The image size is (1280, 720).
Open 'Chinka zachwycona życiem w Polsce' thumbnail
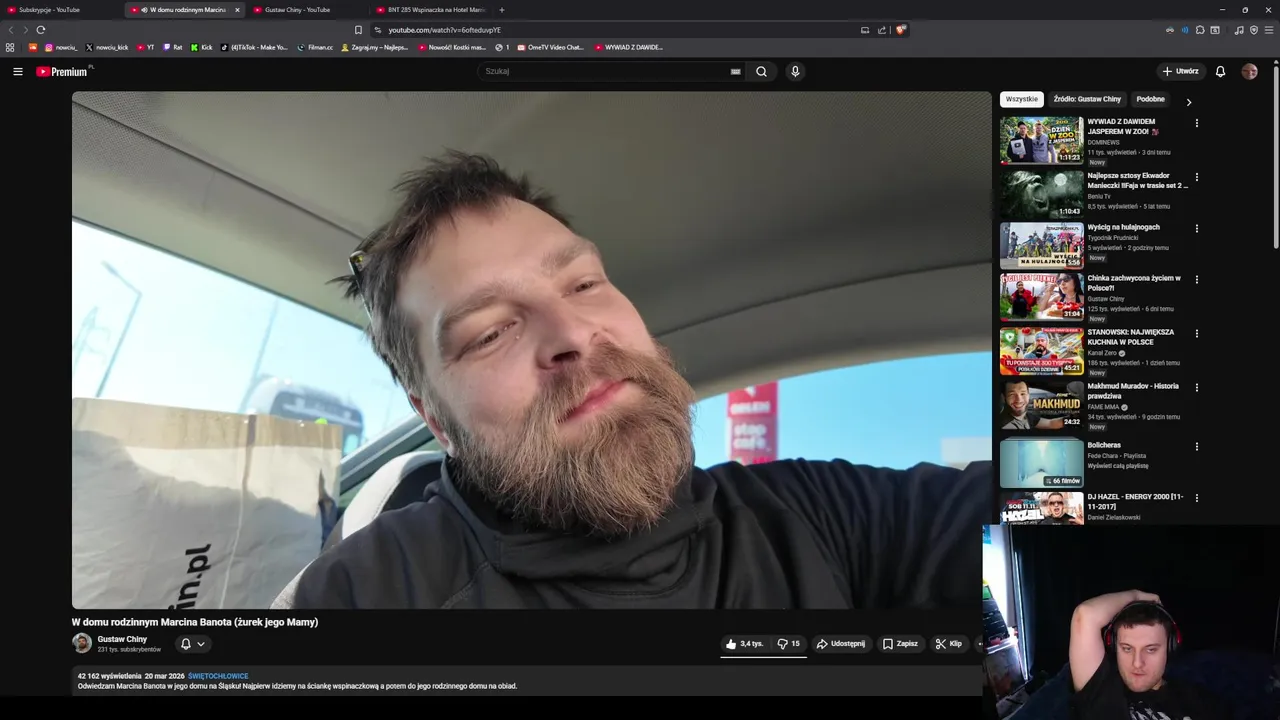[1041, 297]
